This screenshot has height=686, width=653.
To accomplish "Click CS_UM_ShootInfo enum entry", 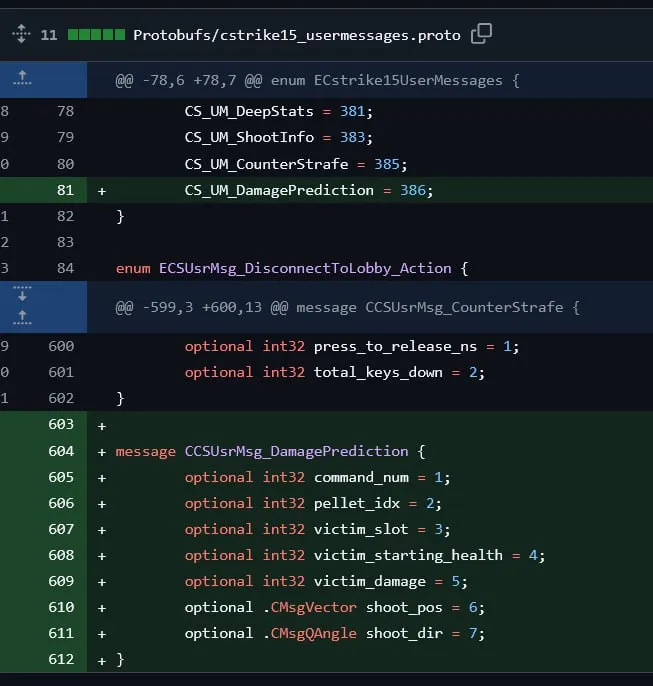I will click(249, 137).
